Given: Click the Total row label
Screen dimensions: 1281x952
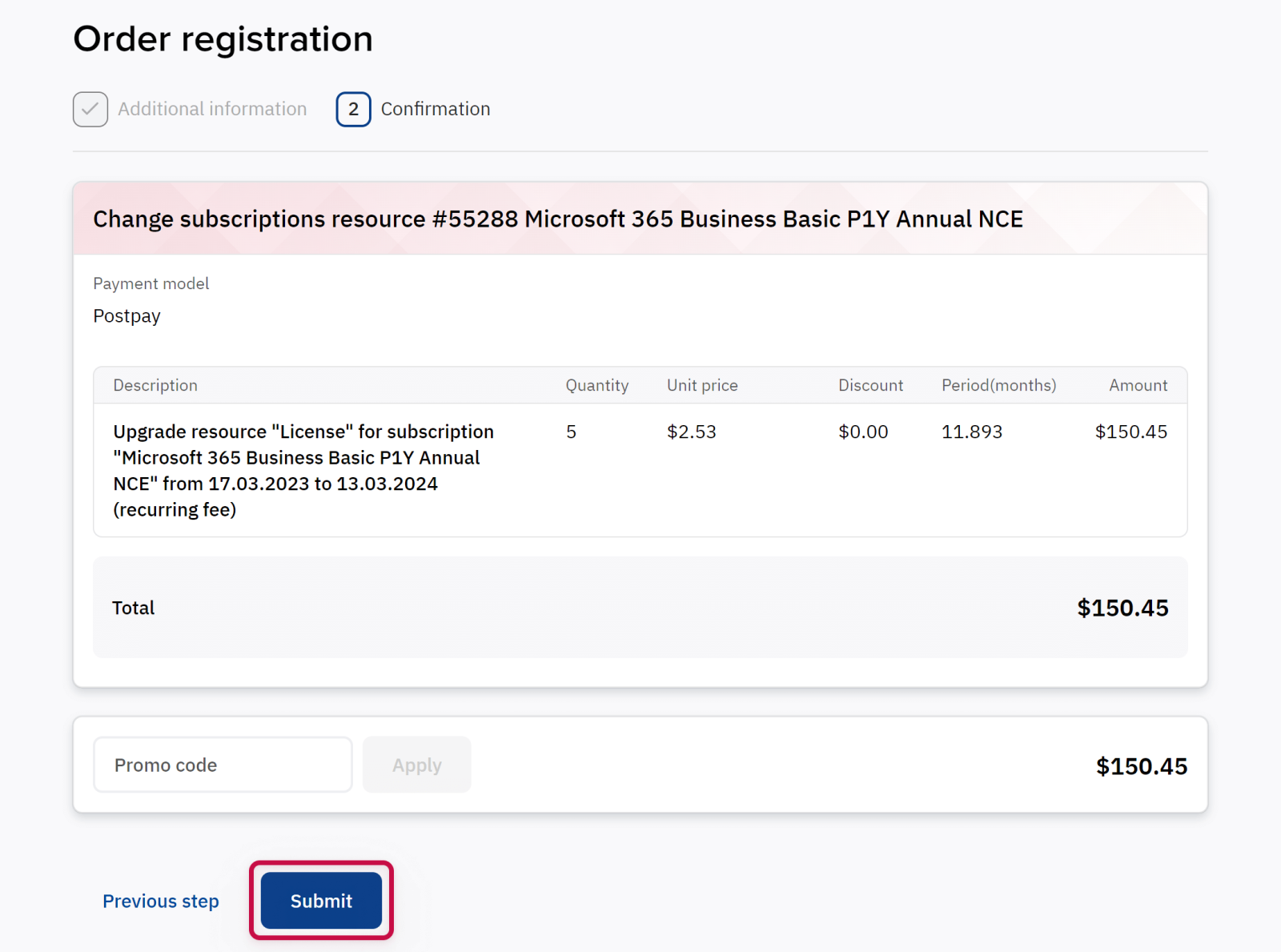Looking at the screenshot, I should [x=134, y=609].
